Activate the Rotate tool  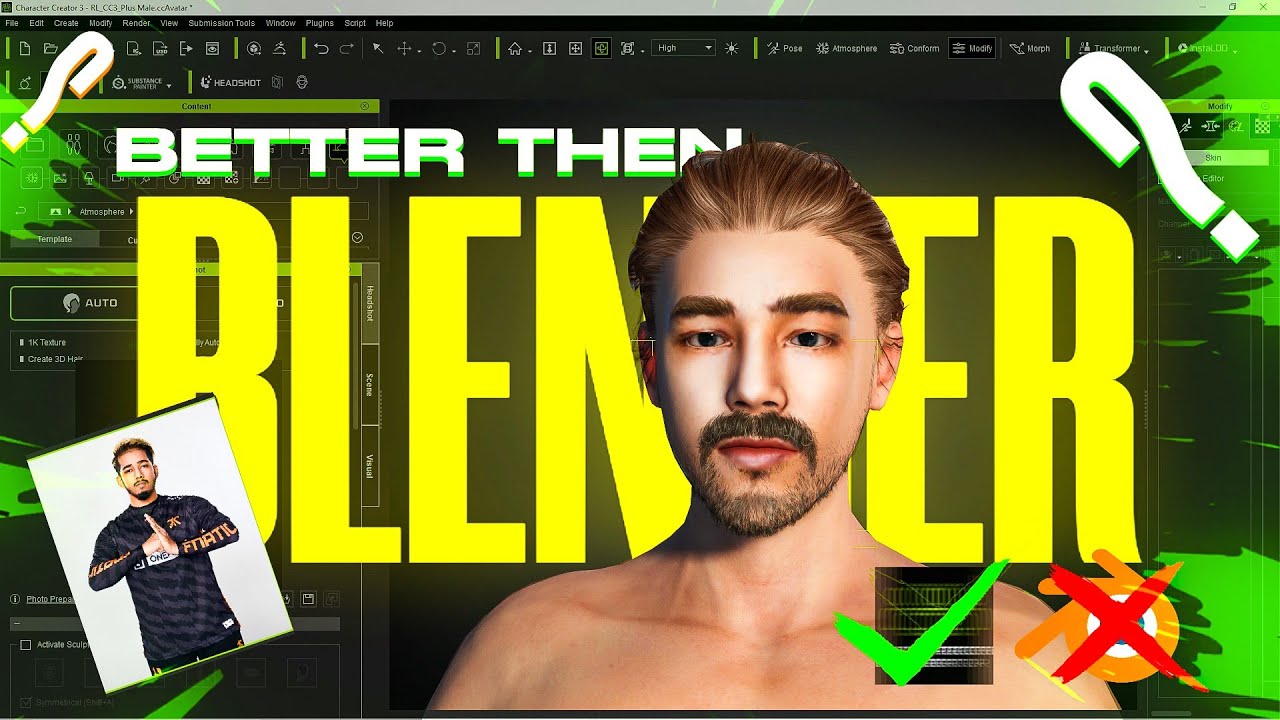(438, 48)
